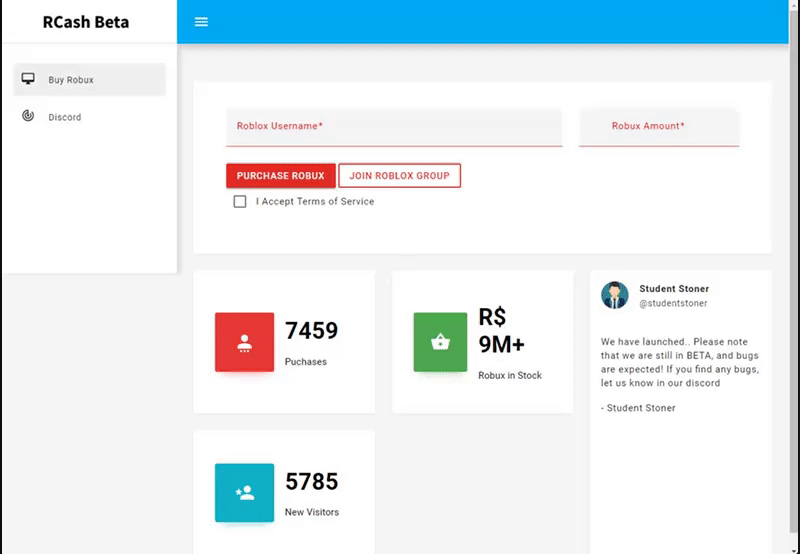Open the hamburger menu icon
The image size is (800, 554).
pos(201,22)
